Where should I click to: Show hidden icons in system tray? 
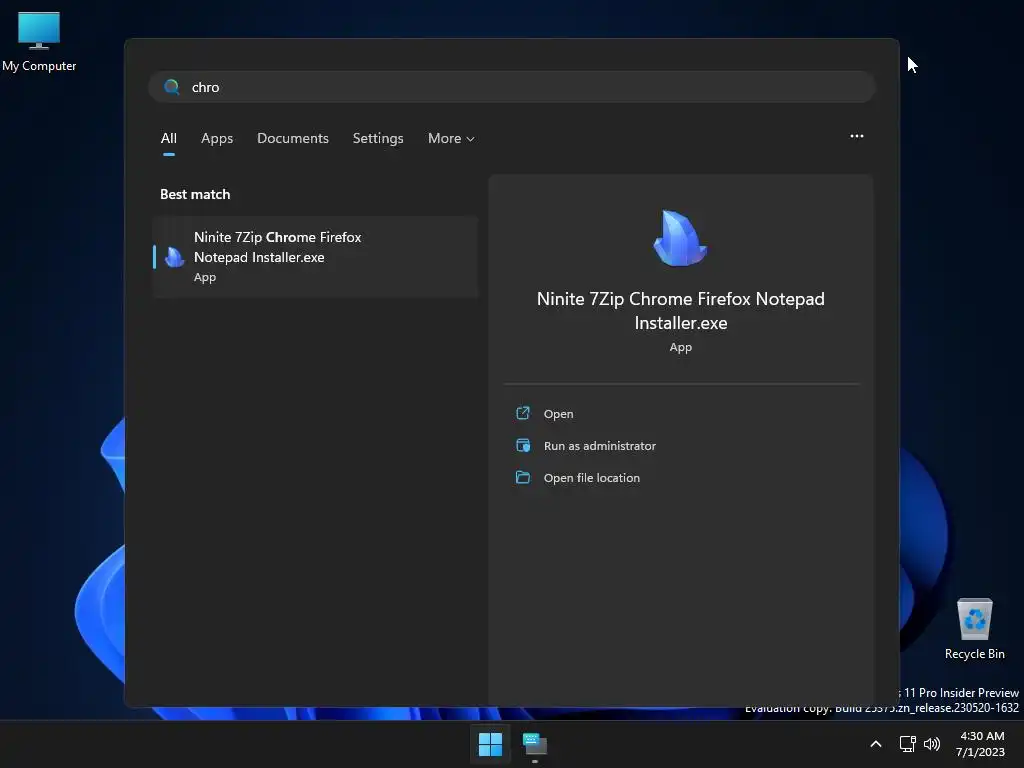[x=876, y=744]
